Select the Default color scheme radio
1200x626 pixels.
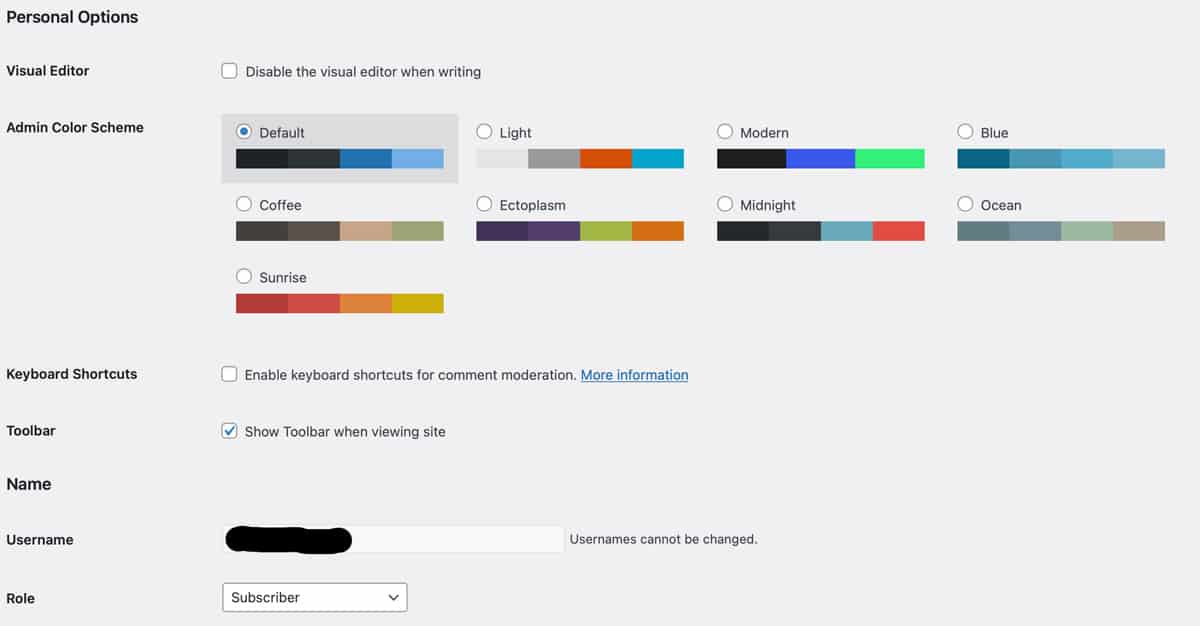point(244,132)
